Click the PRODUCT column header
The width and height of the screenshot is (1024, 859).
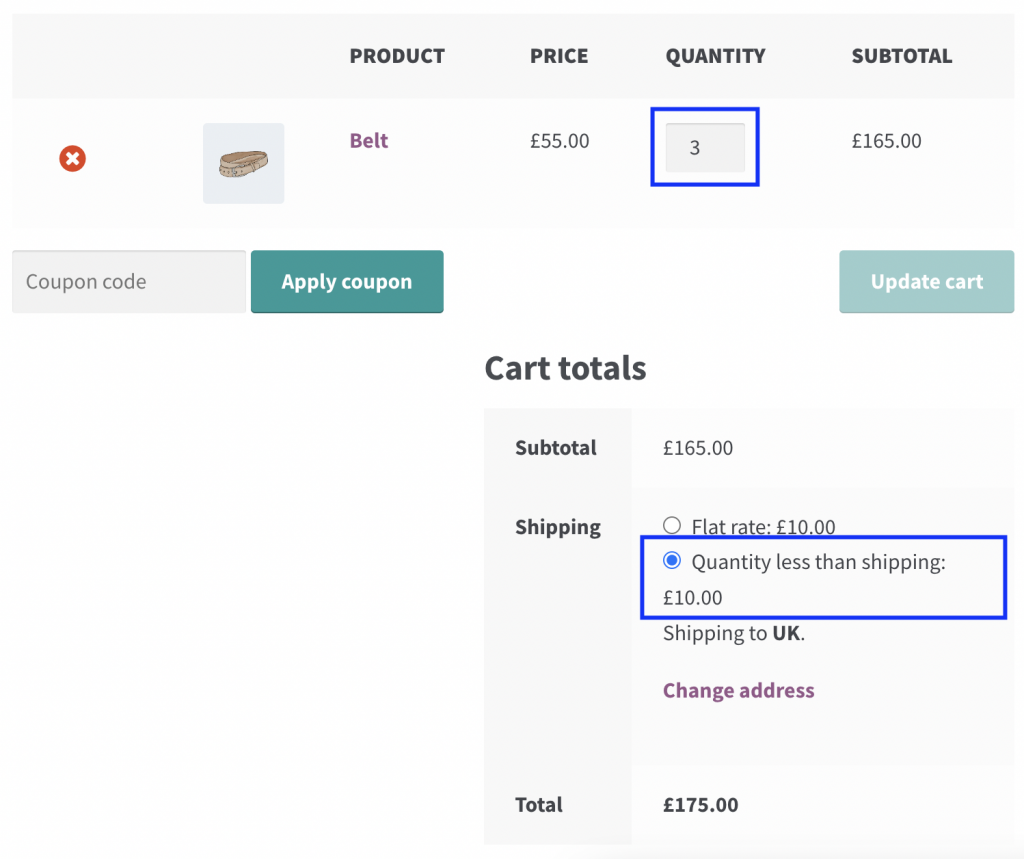pyautogui.click(x=397, y=56)
